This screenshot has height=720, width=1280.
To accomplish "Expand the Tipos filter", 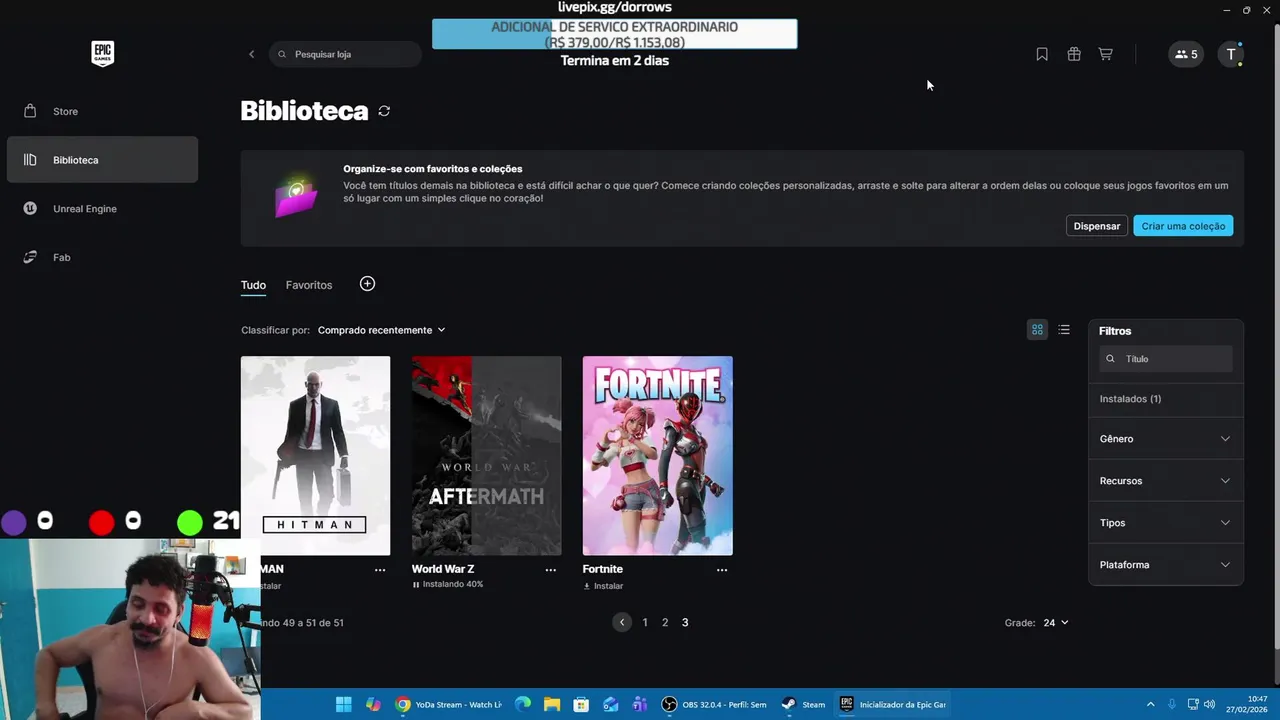I will click(x=1165, y=523).
